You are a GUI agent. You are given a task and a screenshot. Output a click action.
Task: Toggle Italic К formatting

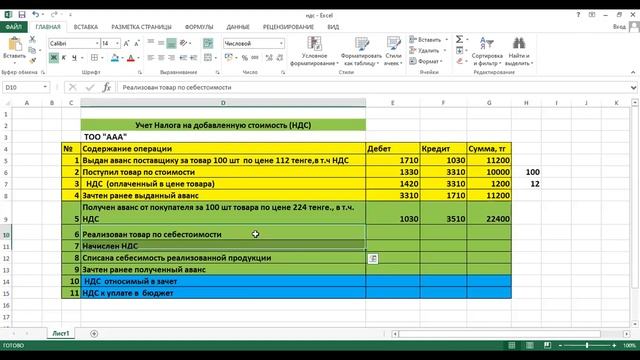pyautogui.click(x=64, y=58)
